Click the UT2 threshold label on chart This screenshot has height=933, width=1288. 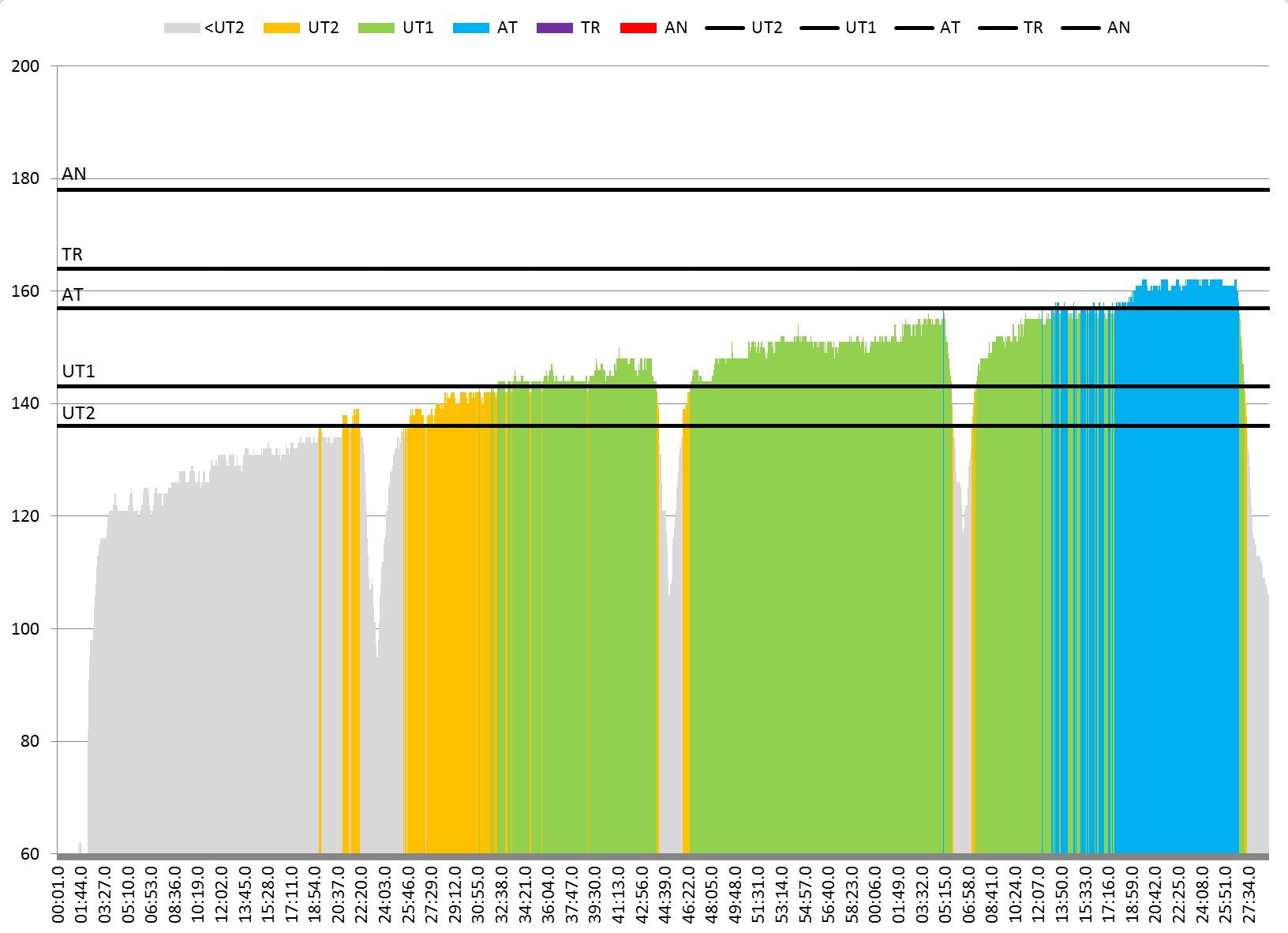(x=78, y=414)
